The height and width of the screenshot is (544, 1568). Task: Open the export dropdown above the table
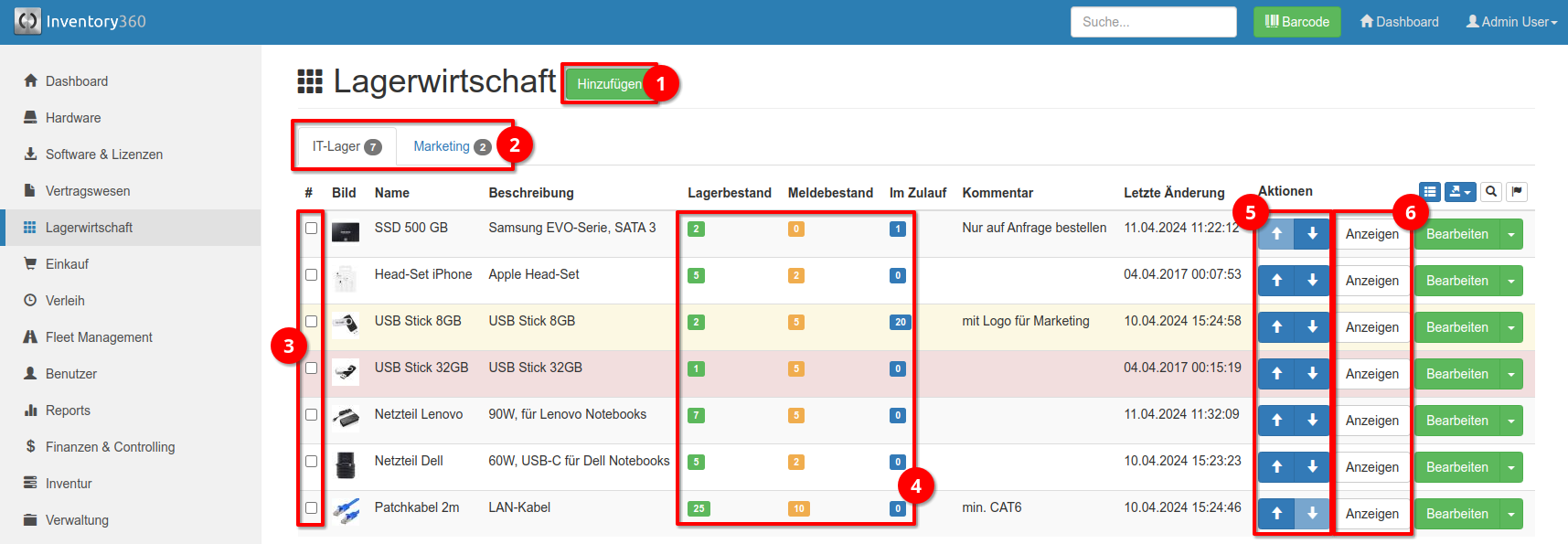coord(1460,192)
